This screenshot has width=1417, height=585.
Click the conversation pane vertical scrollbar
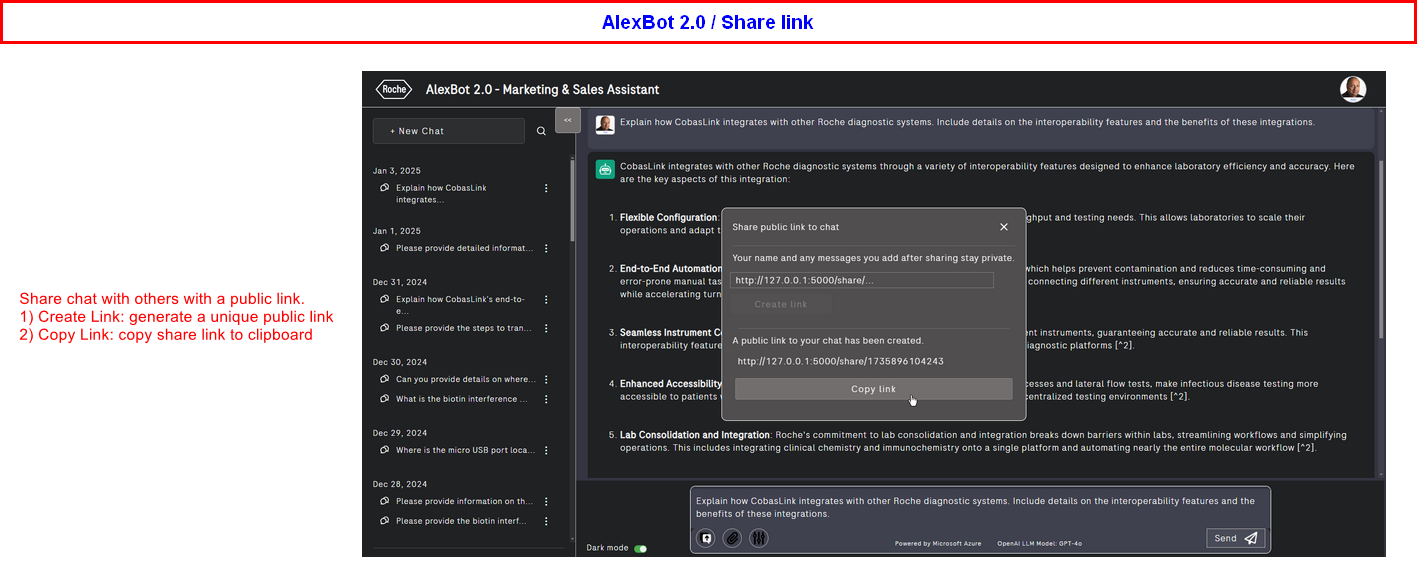pos(1381,250)
